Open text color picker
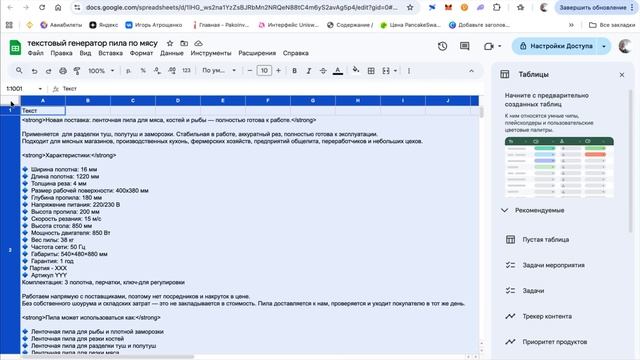640x360 pixels. (338, 71)
